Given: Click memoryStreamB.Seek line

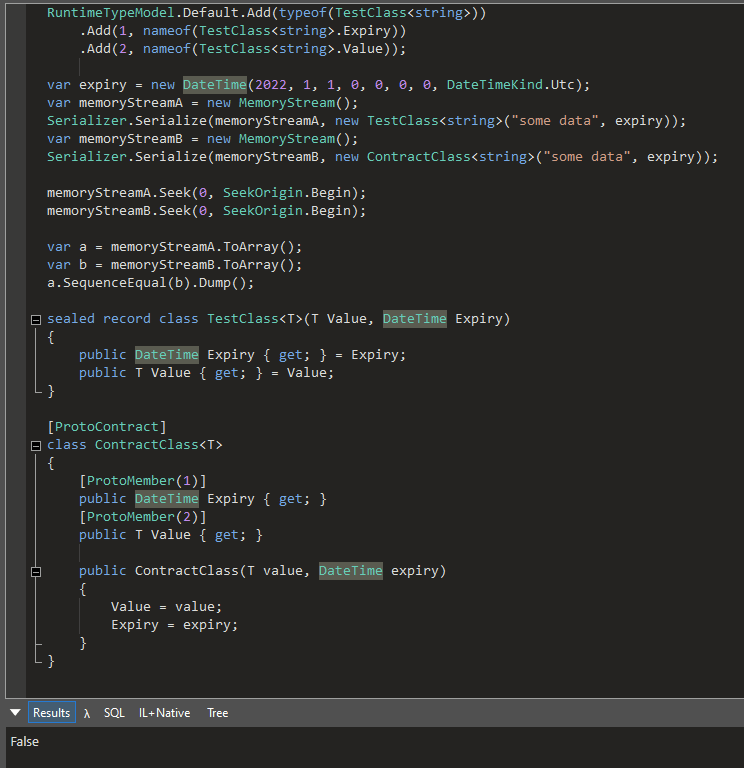Looking at the screenshot, I should click(x=206, y=211).
